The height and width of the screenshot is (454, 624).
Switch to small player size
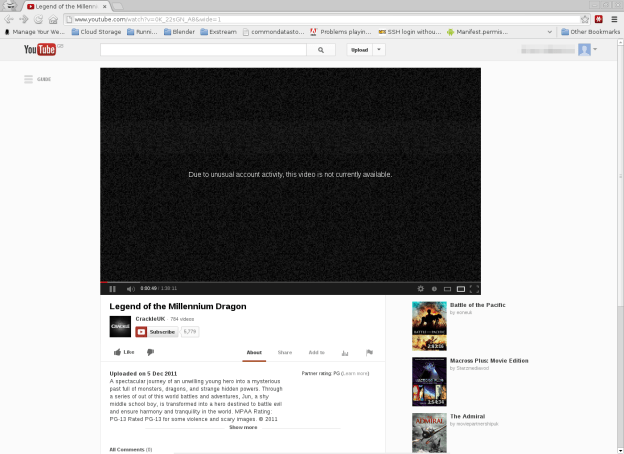(x=447, y=289)
